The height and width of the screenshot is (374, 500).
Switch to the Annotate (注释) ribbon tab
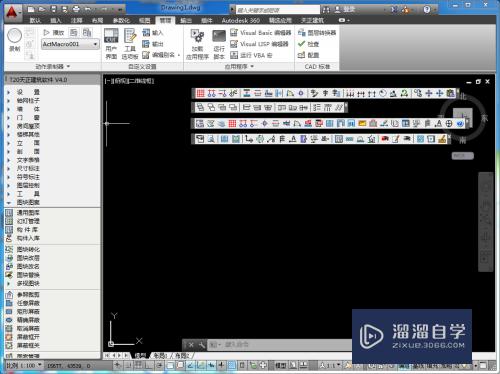click(x=76, y=20)
